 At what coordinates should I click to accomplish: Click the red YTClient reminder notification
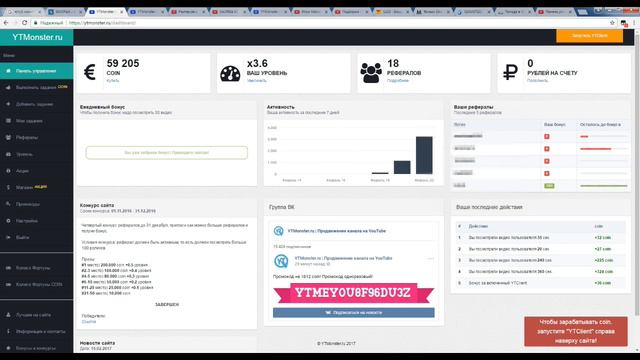click(576, 331)
